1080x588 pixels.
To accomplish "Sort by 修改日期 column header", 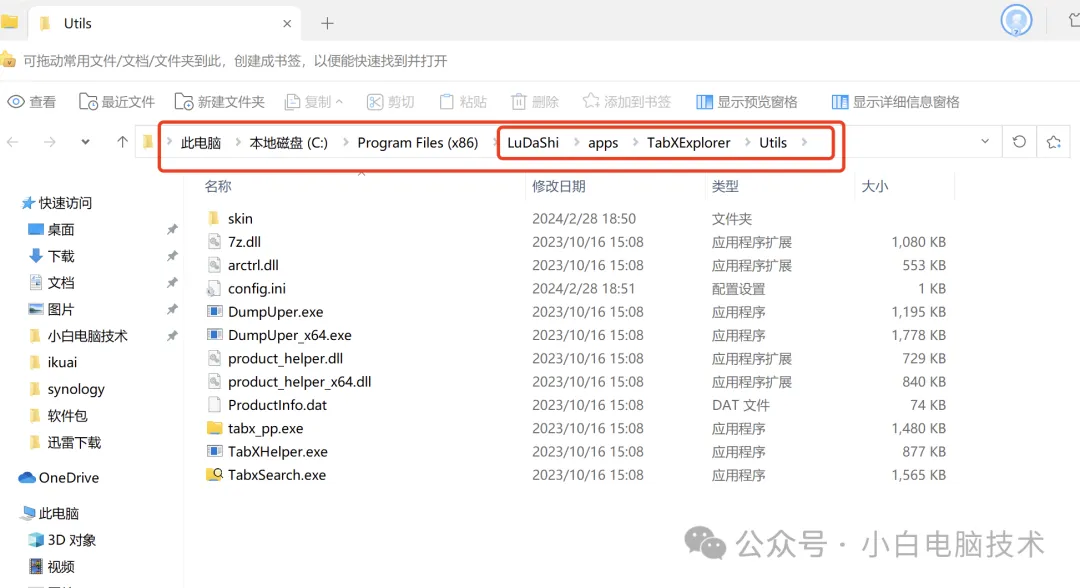I will tap(559, 187).
